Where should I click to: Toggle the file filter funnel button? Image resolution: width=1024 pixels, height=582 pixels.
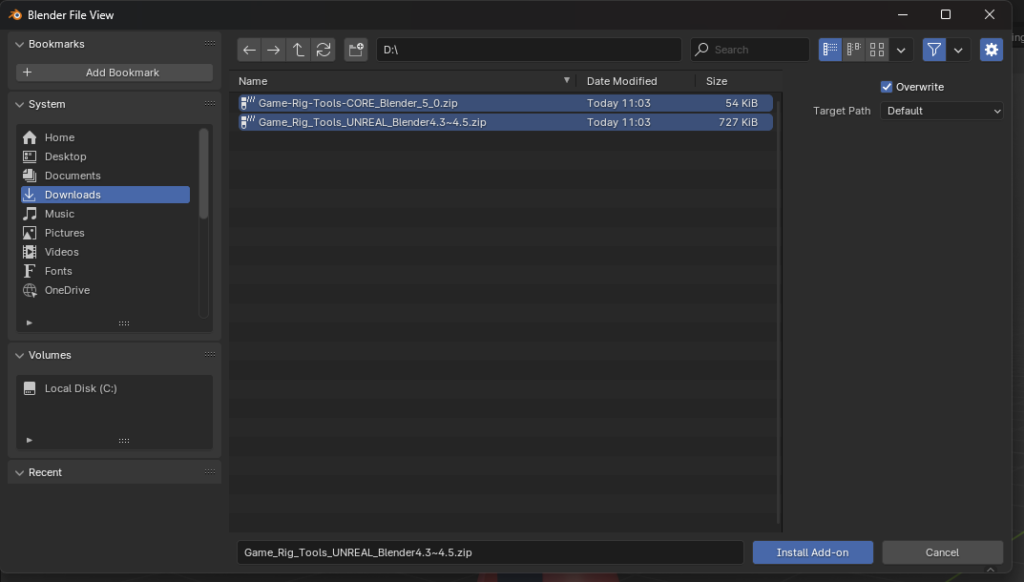[934, 50]
